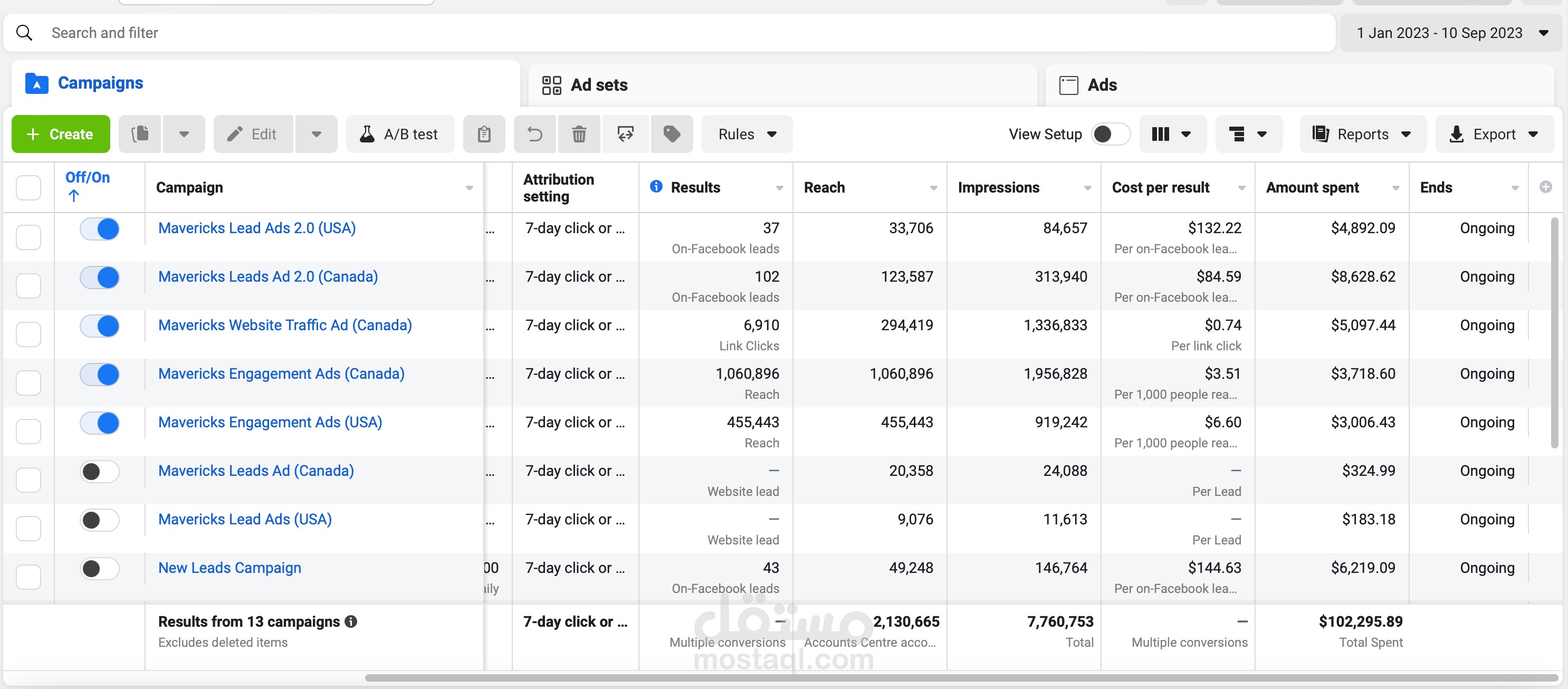The width and height of the screenshot is (1568, 689).
Task: Click the pin/paste clipboard icon
Action: pyautogui.click(x=484, y=134)
